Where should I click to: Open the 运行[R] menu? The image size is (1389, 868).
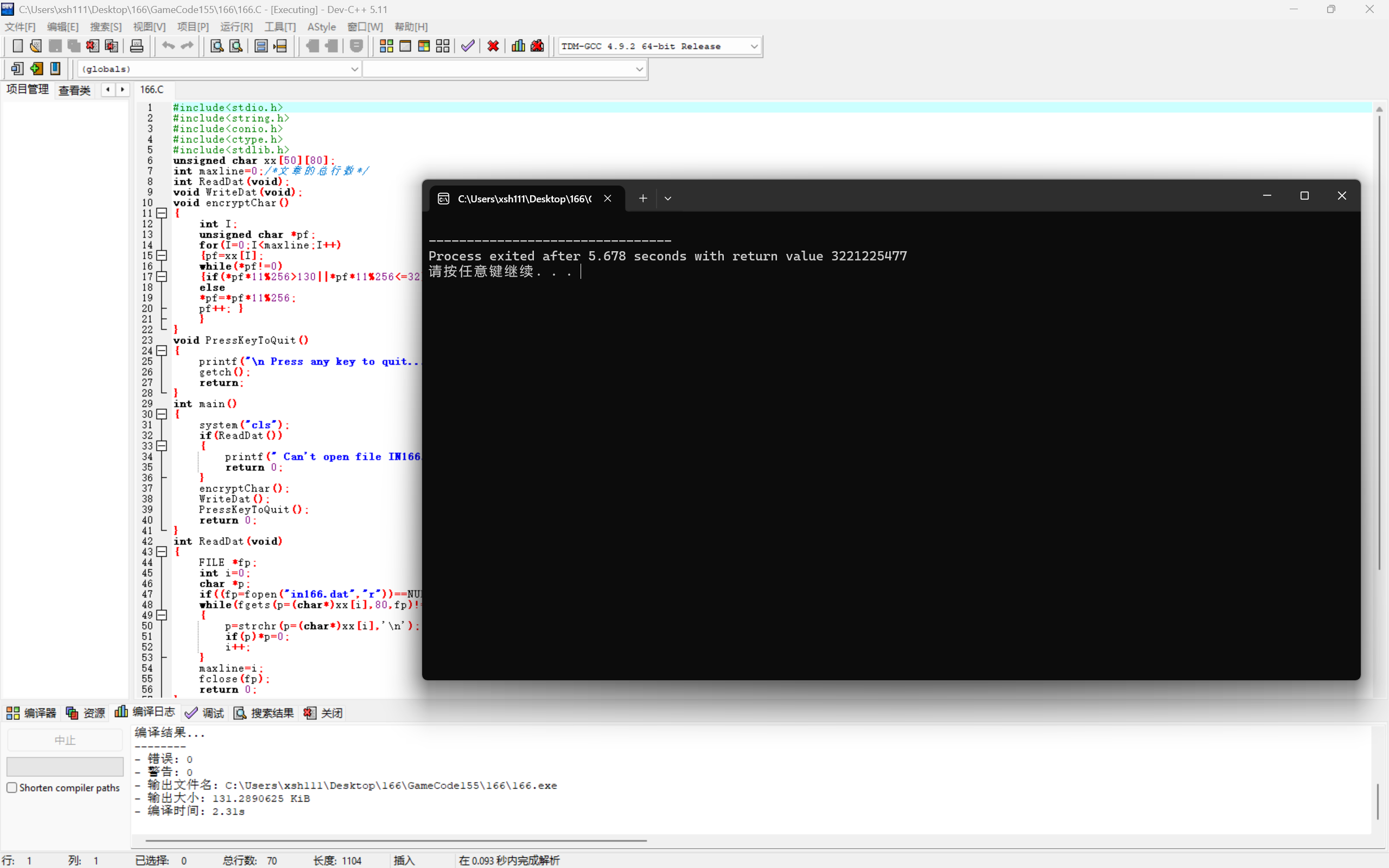tap(236, 27)
